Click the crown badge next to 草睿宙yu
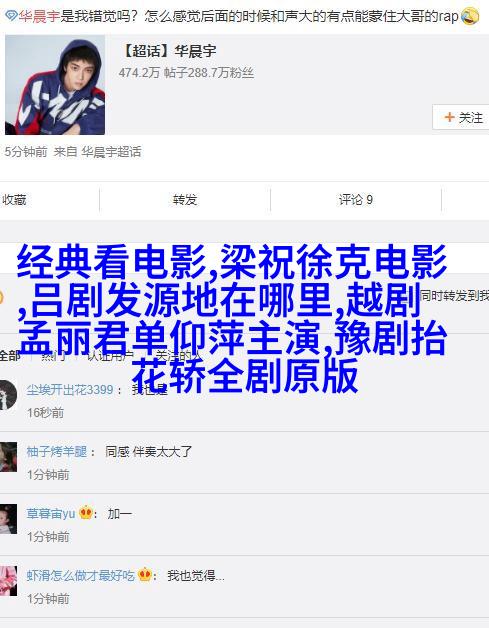Screen dimensions: 489x628 coord(85,513)
